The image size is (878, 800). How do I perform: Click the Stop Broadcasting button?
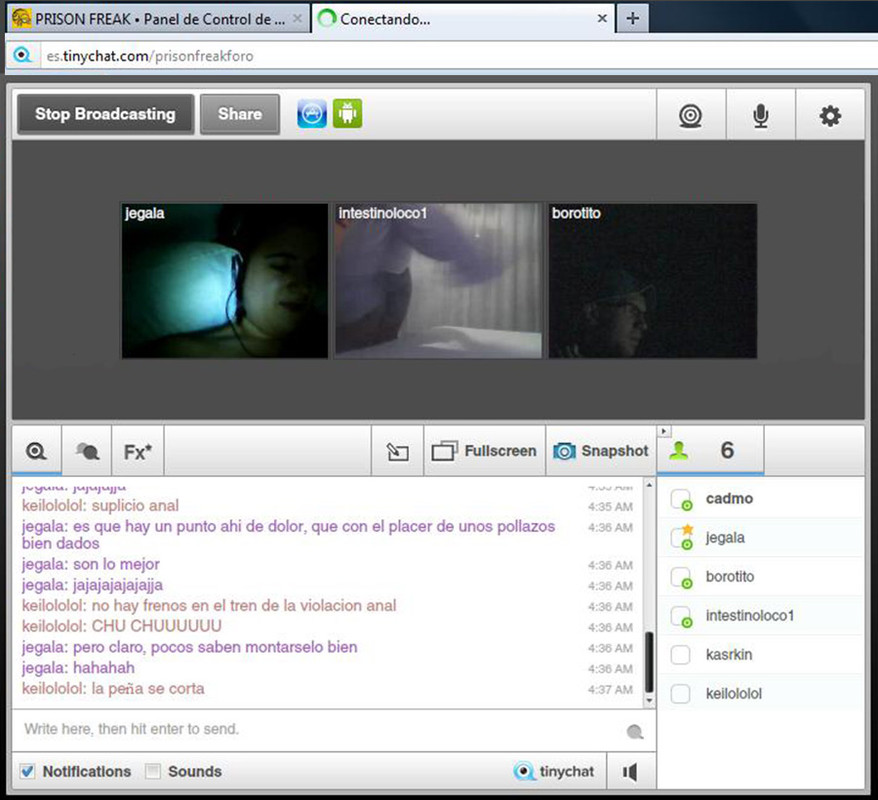click(105, 114)
